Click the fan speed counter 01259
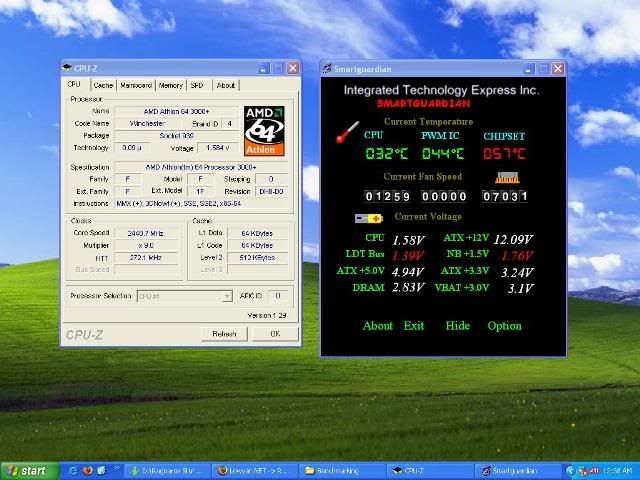 click(387, 197)
